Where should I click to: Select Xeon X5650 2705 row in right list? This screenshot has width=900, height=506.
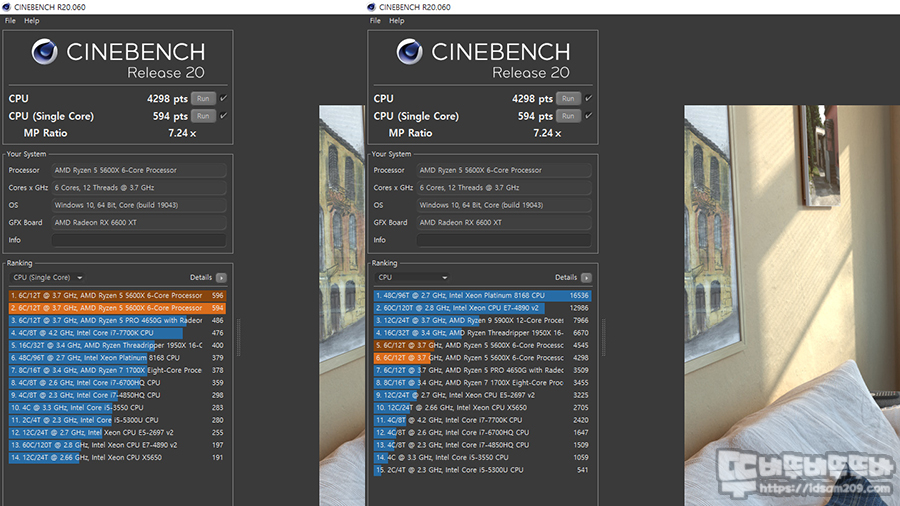coord(482,408)
